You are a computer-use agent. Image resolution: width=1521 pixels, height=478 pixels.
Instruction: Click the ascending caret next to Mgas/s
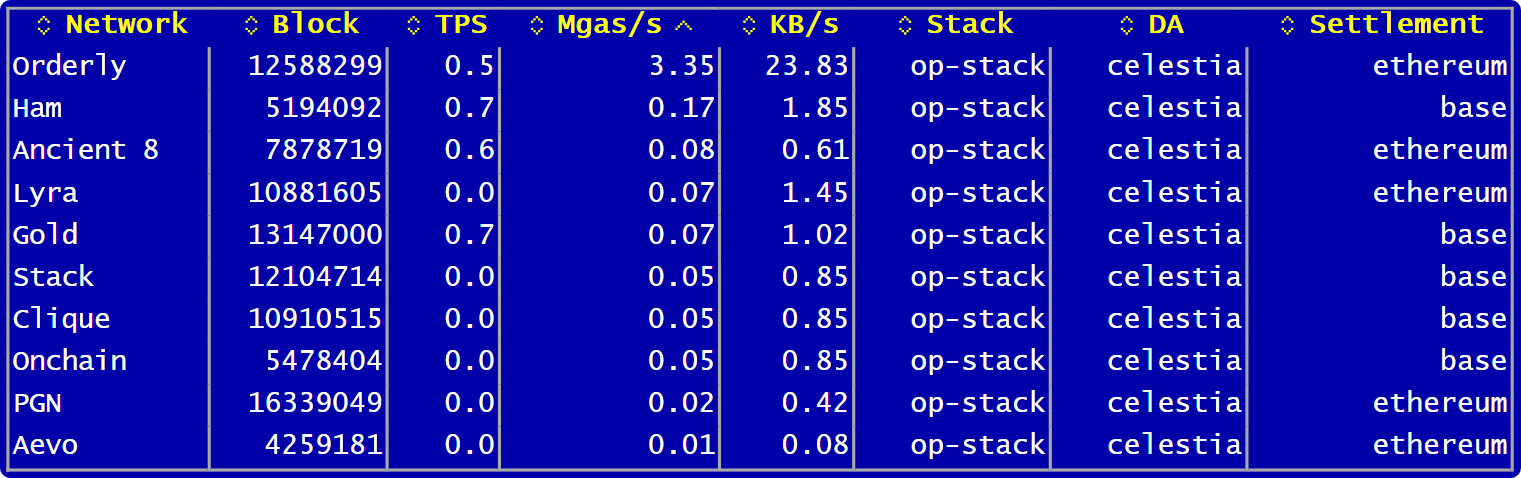(x=684, y=26)
